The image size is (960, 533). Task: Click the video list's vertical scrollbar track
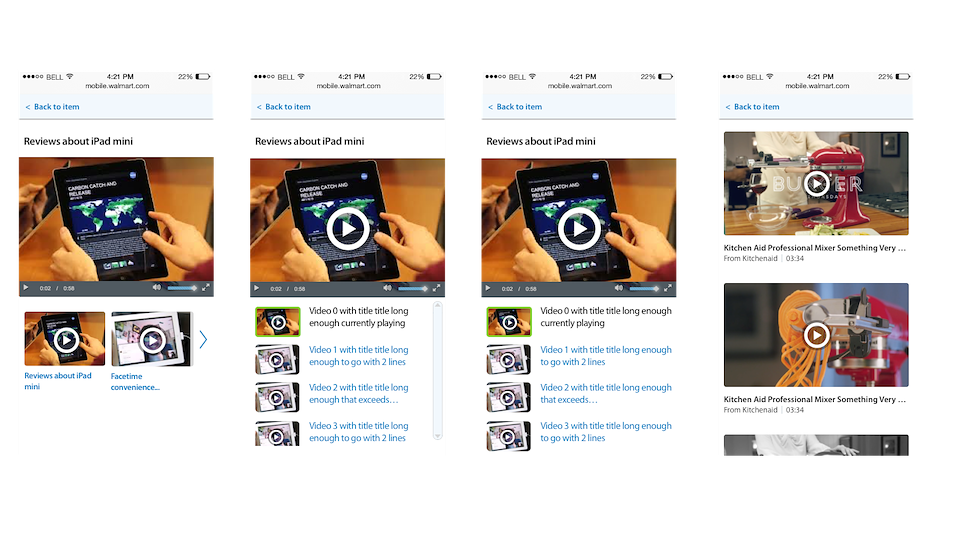(x=437, y=370)
